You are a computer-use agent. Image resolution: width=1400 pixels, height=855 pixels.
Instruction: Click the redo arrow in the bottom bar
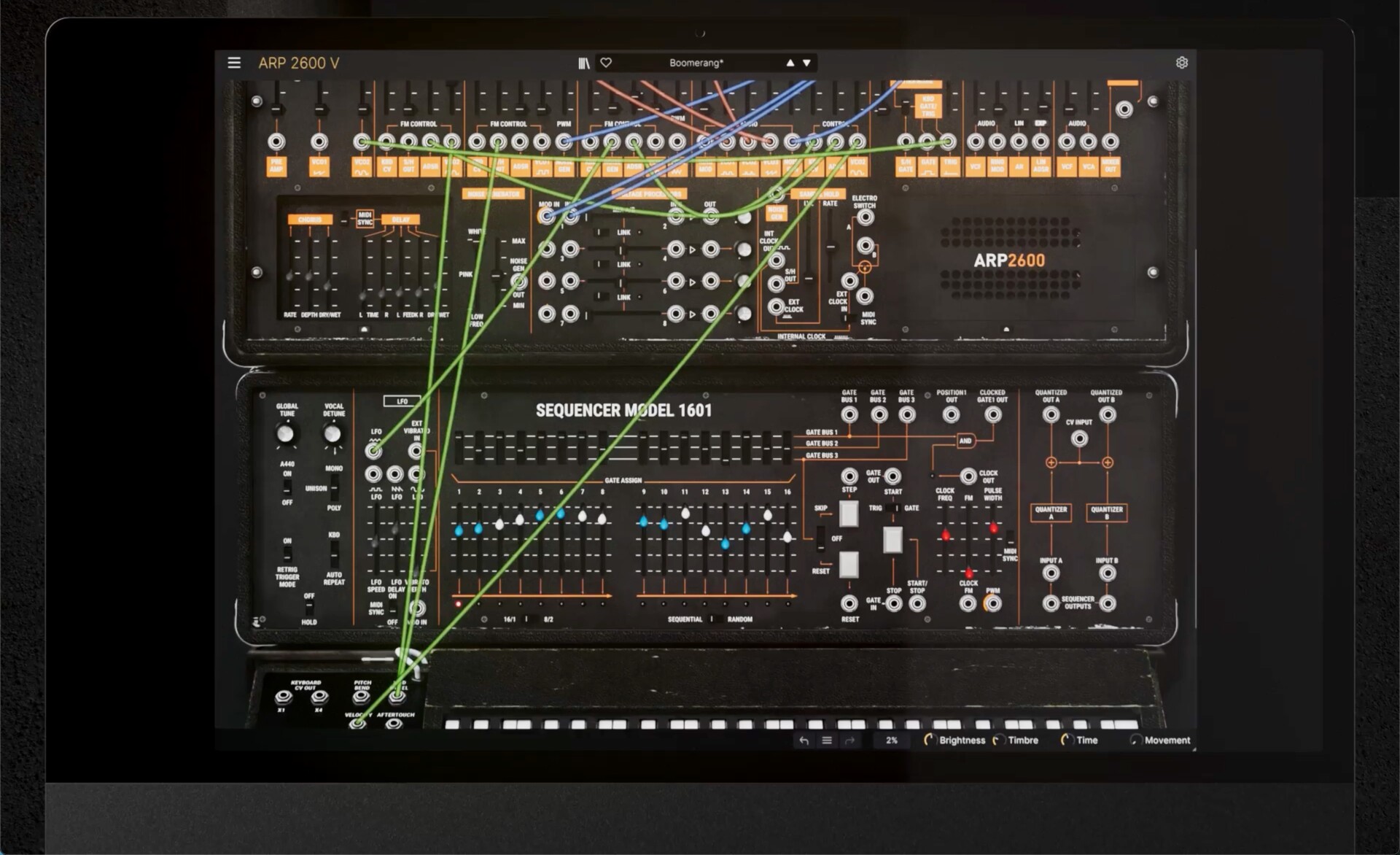point(849,740)
